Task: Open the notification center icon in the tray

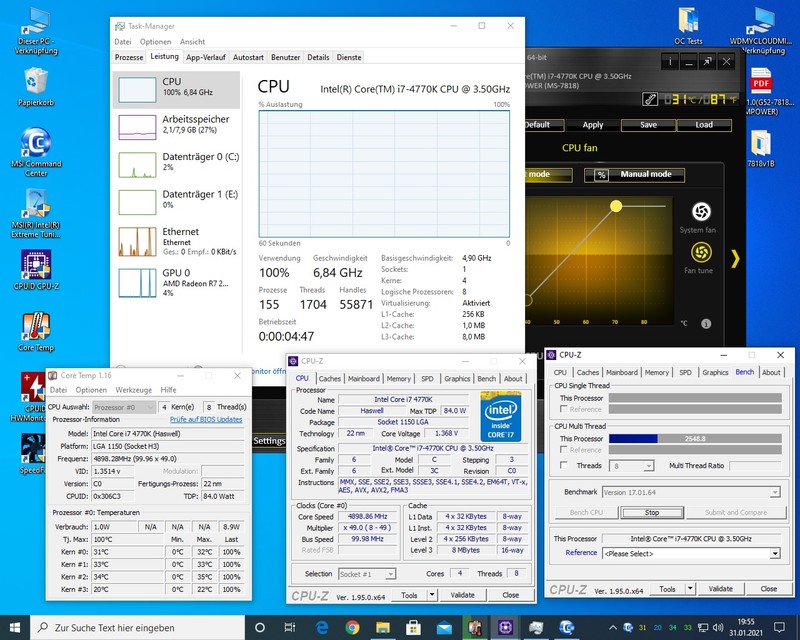Action: click(779, 627)
